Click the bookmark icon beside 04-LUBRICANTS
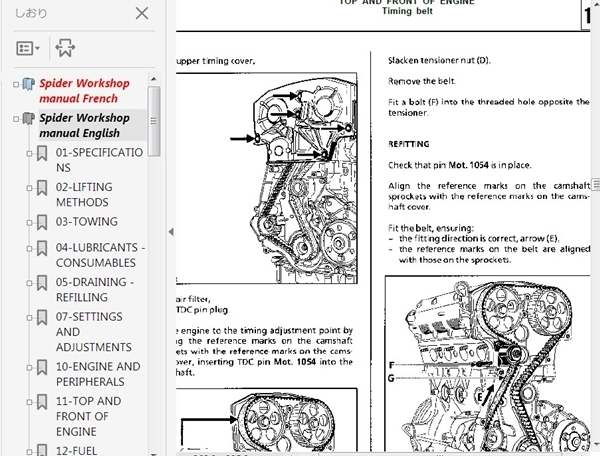Screen dimensions: 600x456 pyautogui.click(x=42, y=248)
